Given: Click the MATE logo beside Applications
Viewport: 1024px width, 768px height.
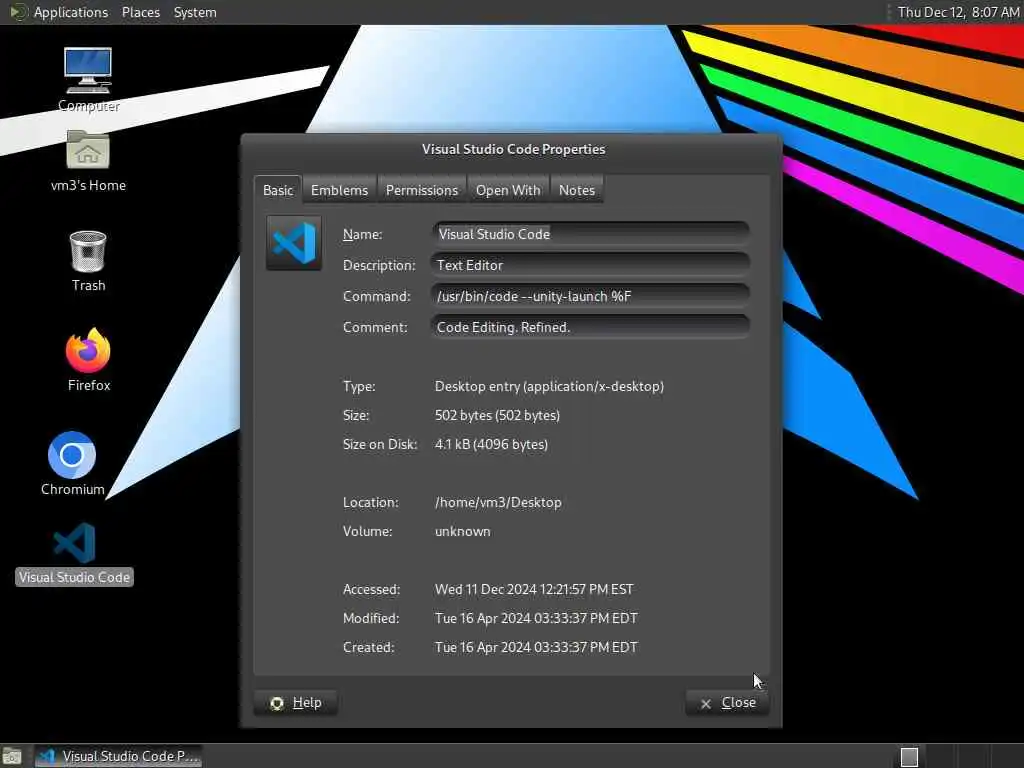Looking at the screenshot, I should pos(18,12).
